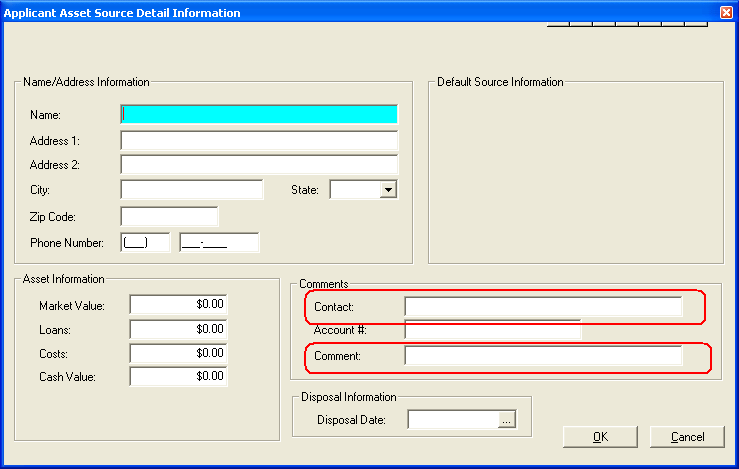Close the Applicant Asset Source dialog
This screenshot has width=739, height=469.
[726, 13]
